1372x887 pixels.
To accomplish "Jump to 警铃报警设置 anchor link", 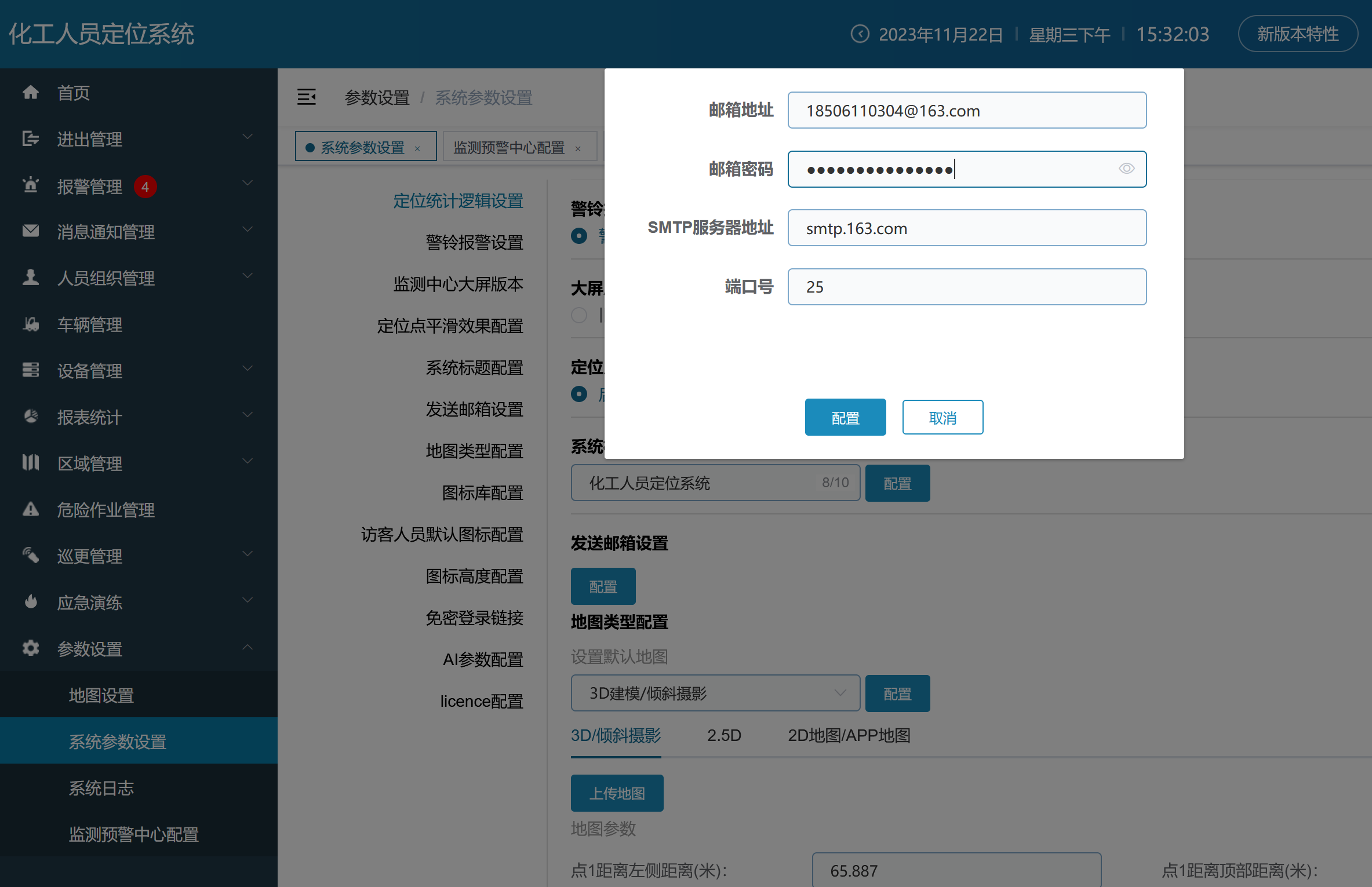I will point(474,242).
